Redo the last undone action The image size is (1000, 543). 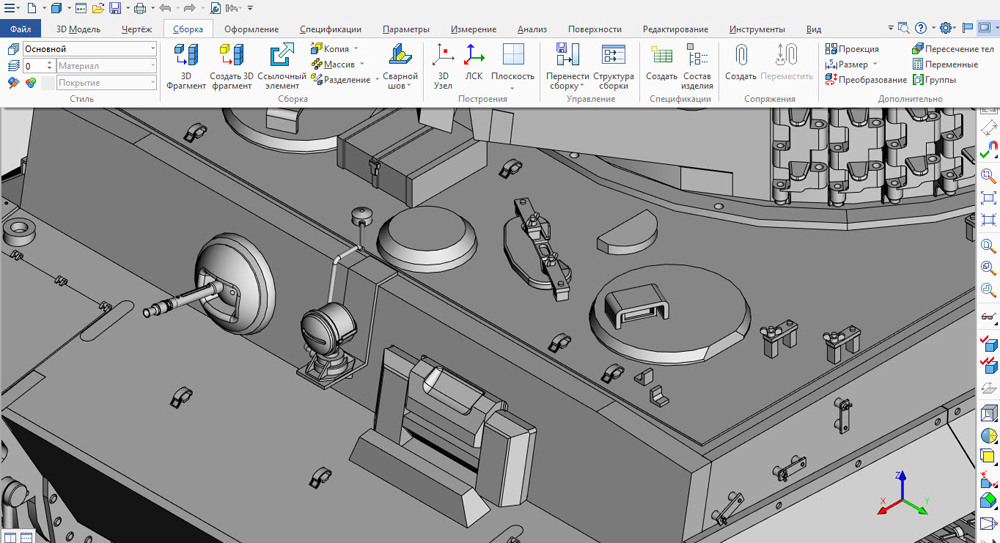click(x=189, y=8)
